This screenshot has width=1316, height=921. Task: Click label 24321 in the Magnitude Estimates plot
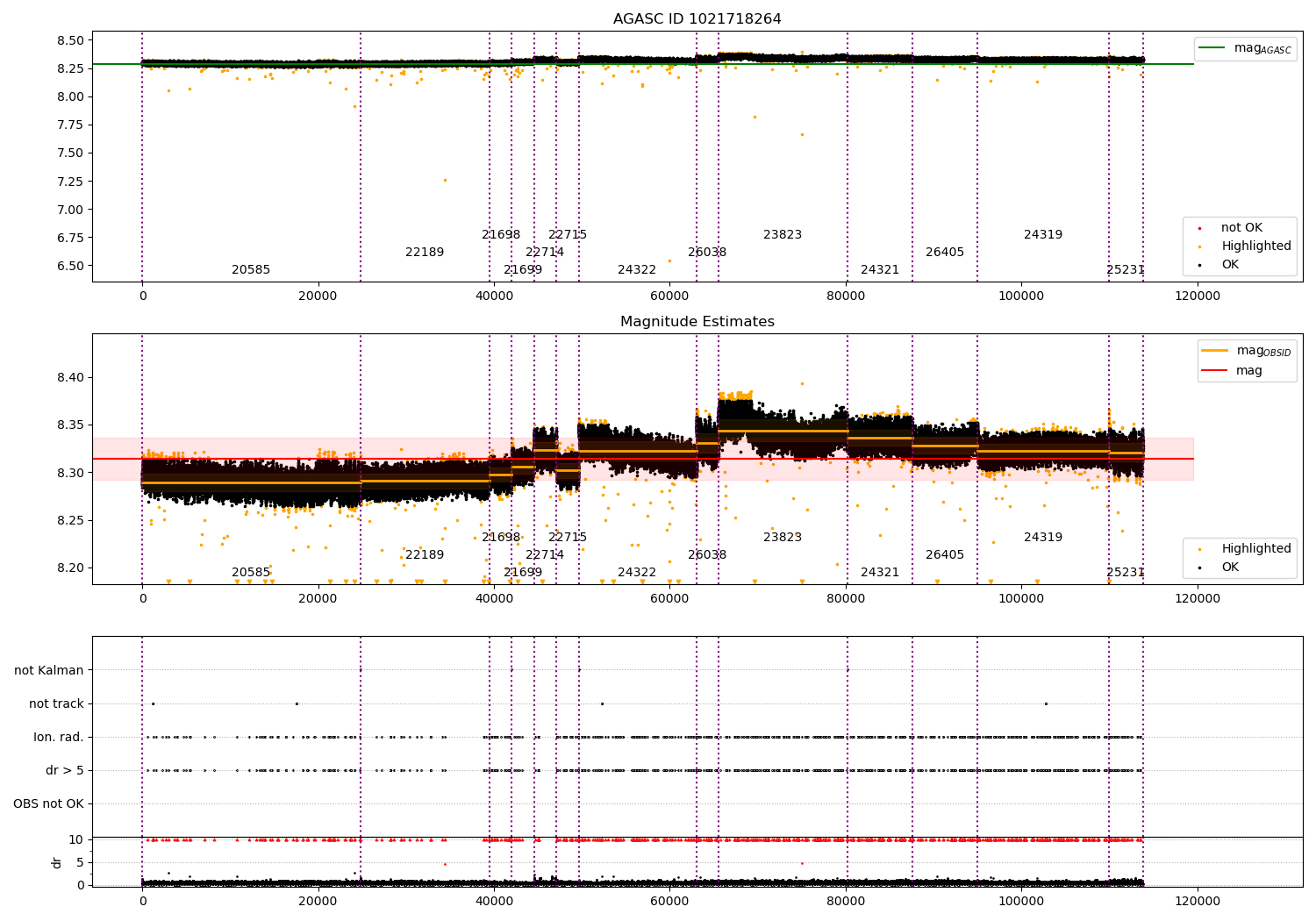880,573
